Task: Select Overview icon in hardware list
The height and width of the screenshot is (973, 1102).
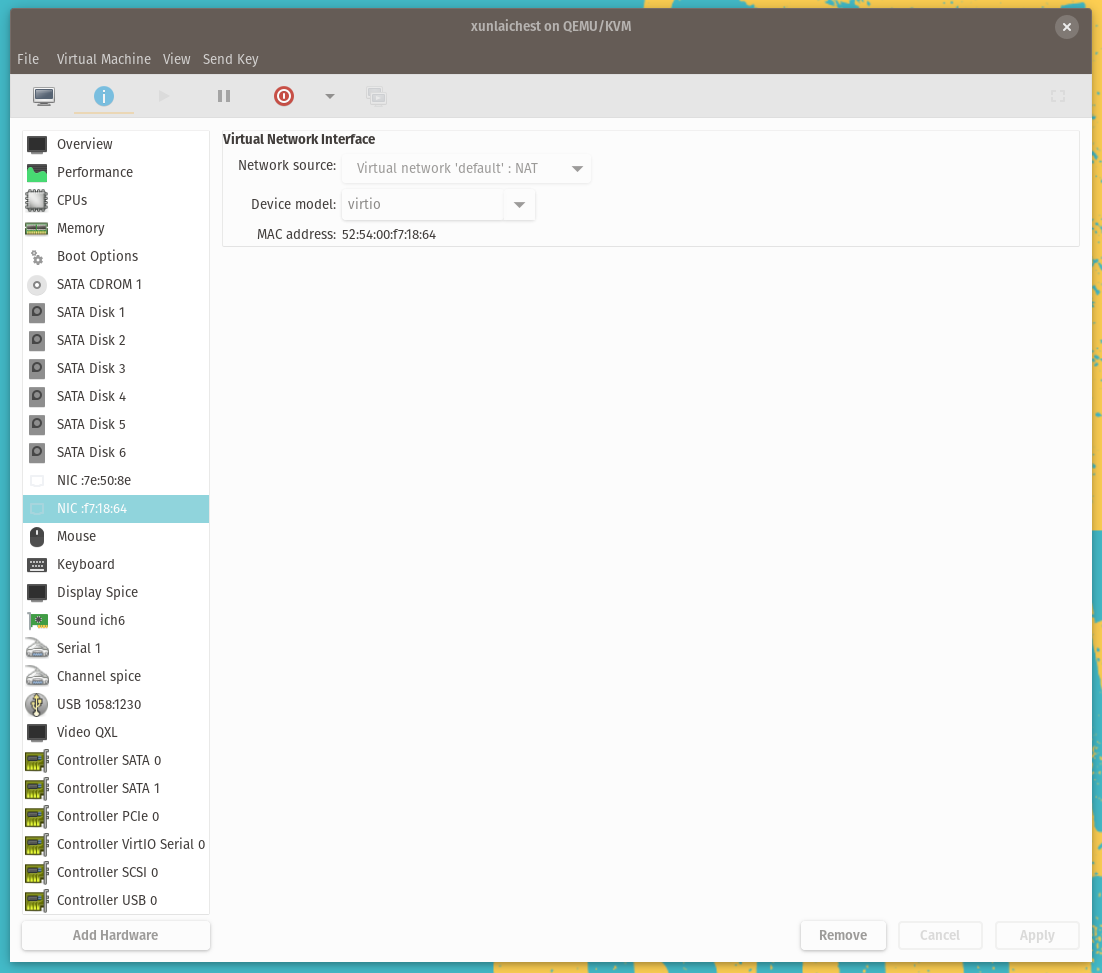Action: pos(37,144)
